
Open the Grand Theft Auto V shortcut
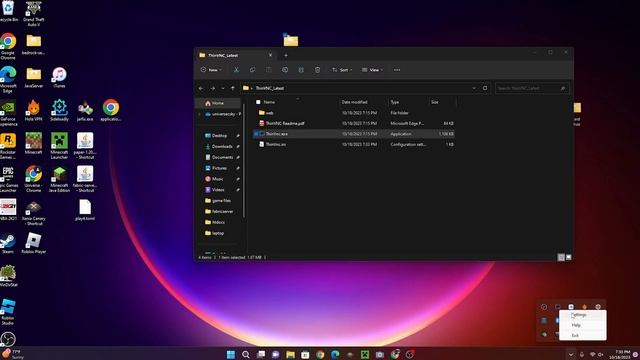(x=33, y=13)
